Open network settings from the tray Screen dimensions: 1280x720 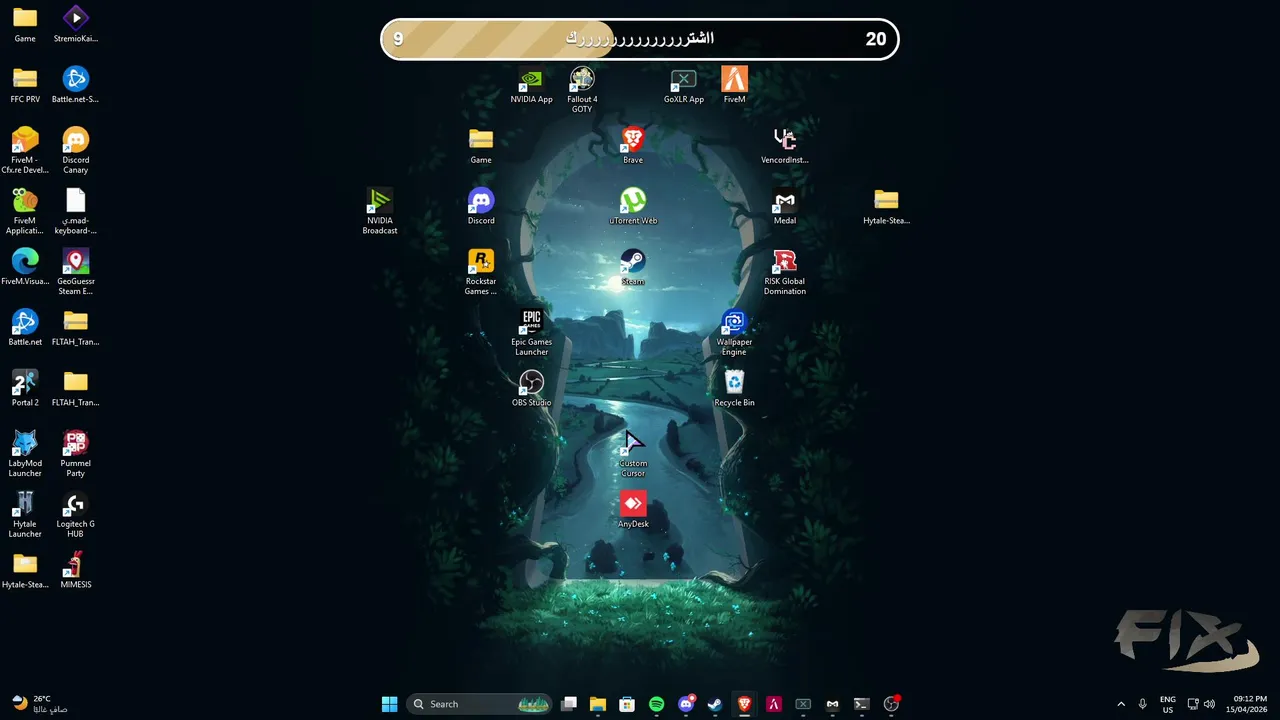click(x=1193, y=704)
